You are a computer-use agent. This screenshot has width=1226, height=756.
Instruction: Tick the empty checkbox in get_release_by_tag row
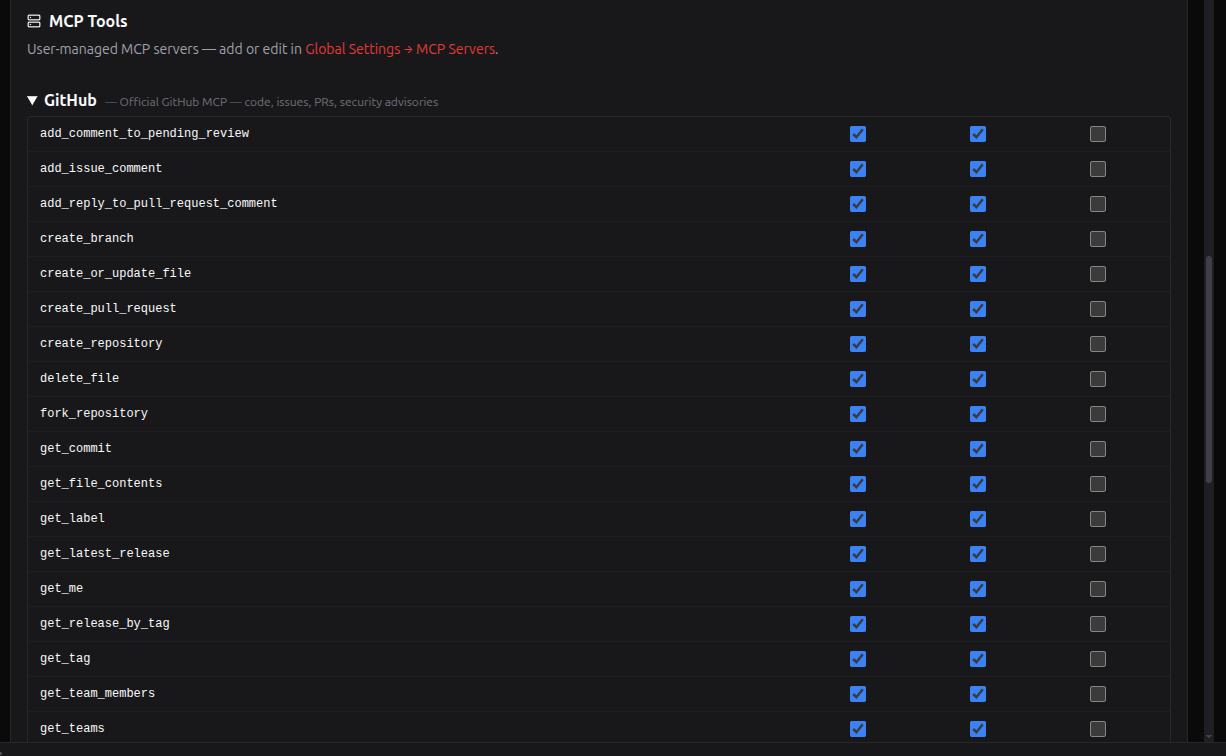(x=1098, y=624)
